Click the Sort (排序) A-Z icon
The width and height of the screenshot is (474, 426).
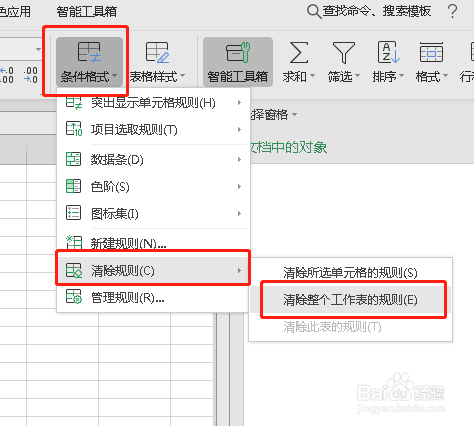(x=389, y=52)
